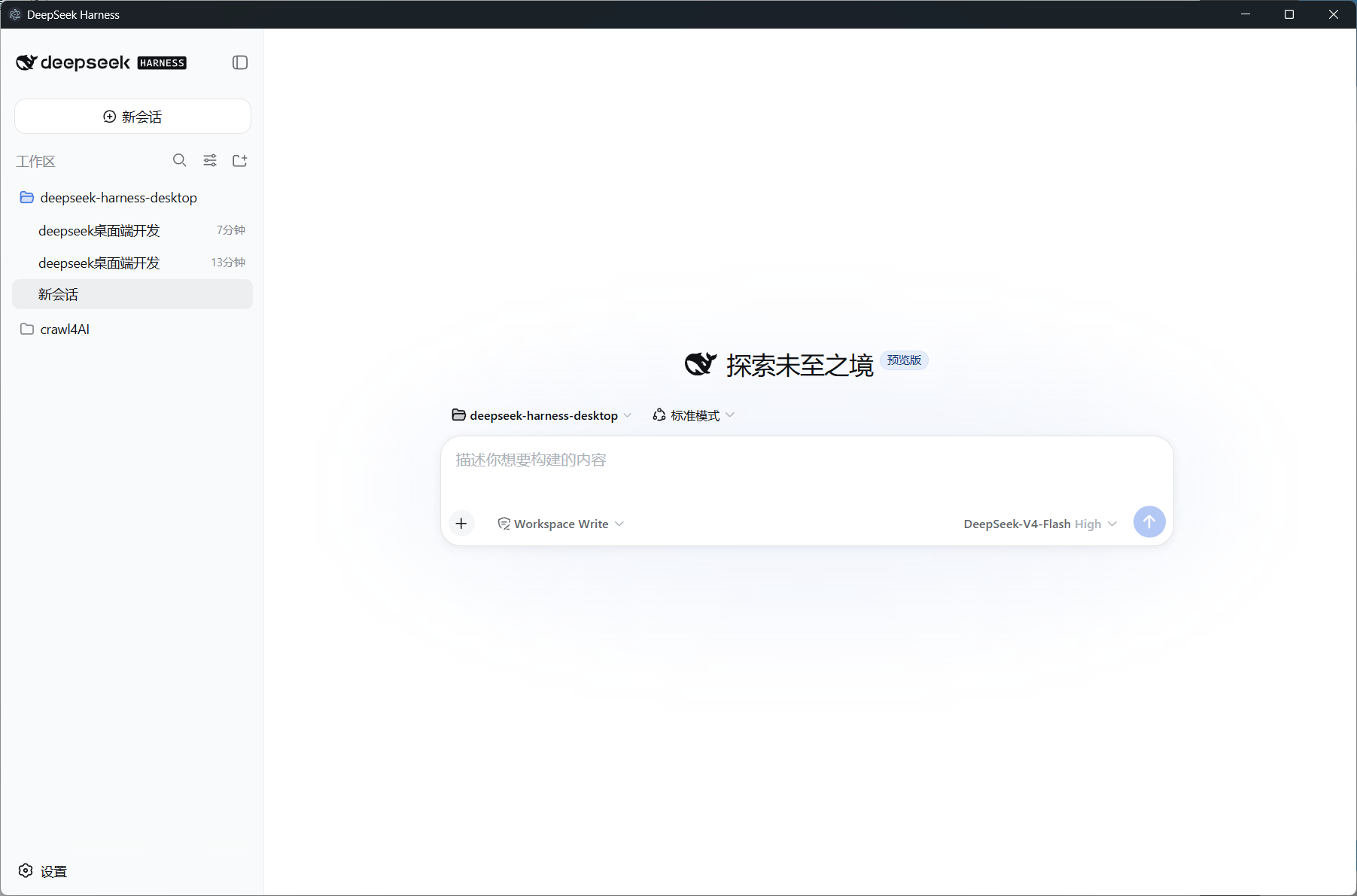Click the whale logo beside 探索未至之境
The image size is (1357, 896).
(700, 364)
